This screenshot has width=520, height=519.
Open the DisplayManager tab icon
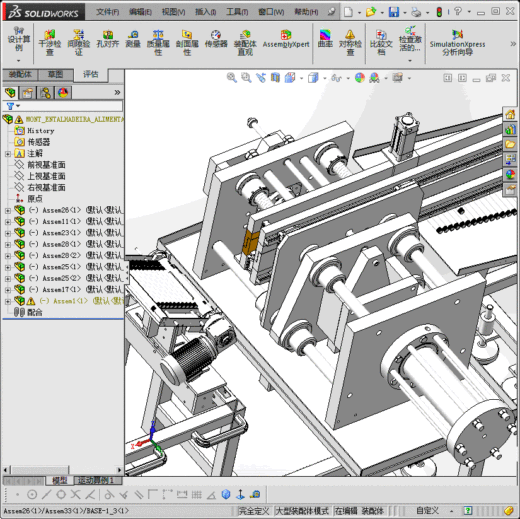(63, 92)
